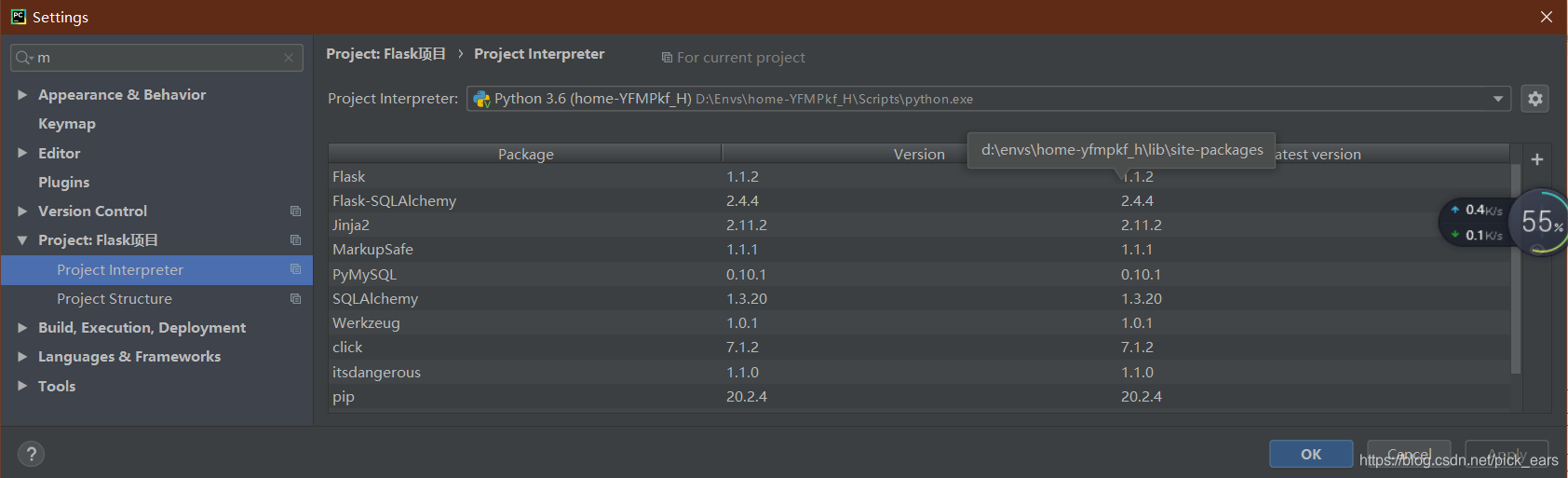Click Jinja2 version 2.11.2 cell
Image resolution: width=1568 pixels, height=478 pixels.
point(746,225)
